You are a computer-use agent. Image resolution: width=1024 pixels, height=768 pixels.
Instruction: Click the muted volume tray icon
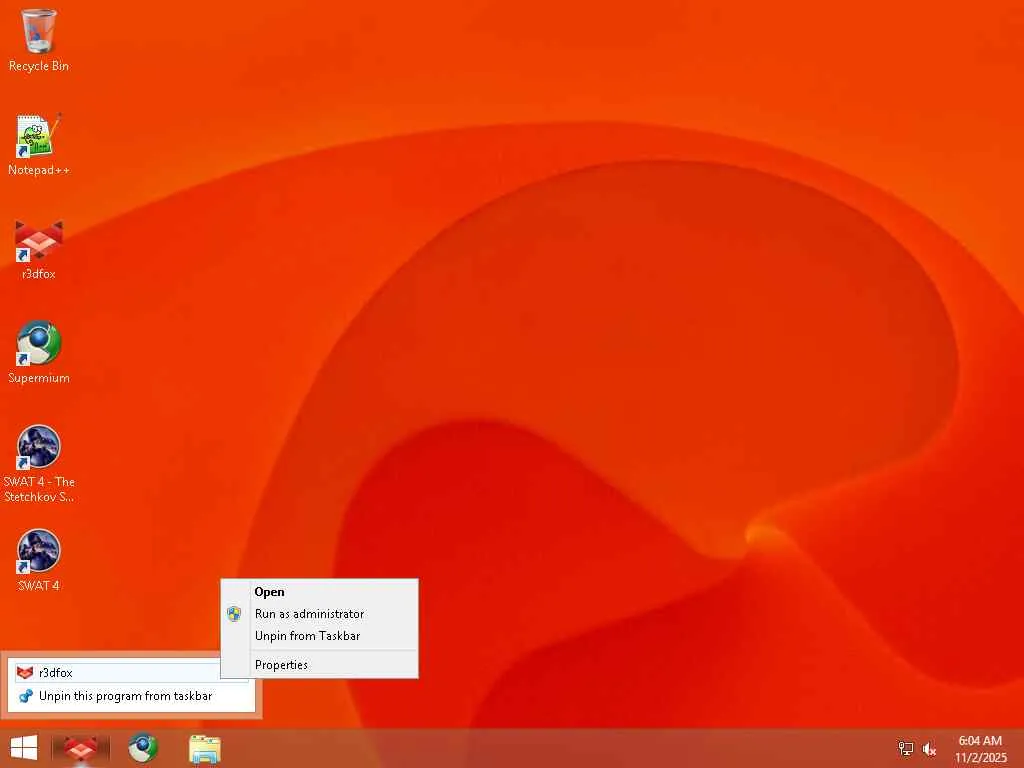click(x=929, y=749)
